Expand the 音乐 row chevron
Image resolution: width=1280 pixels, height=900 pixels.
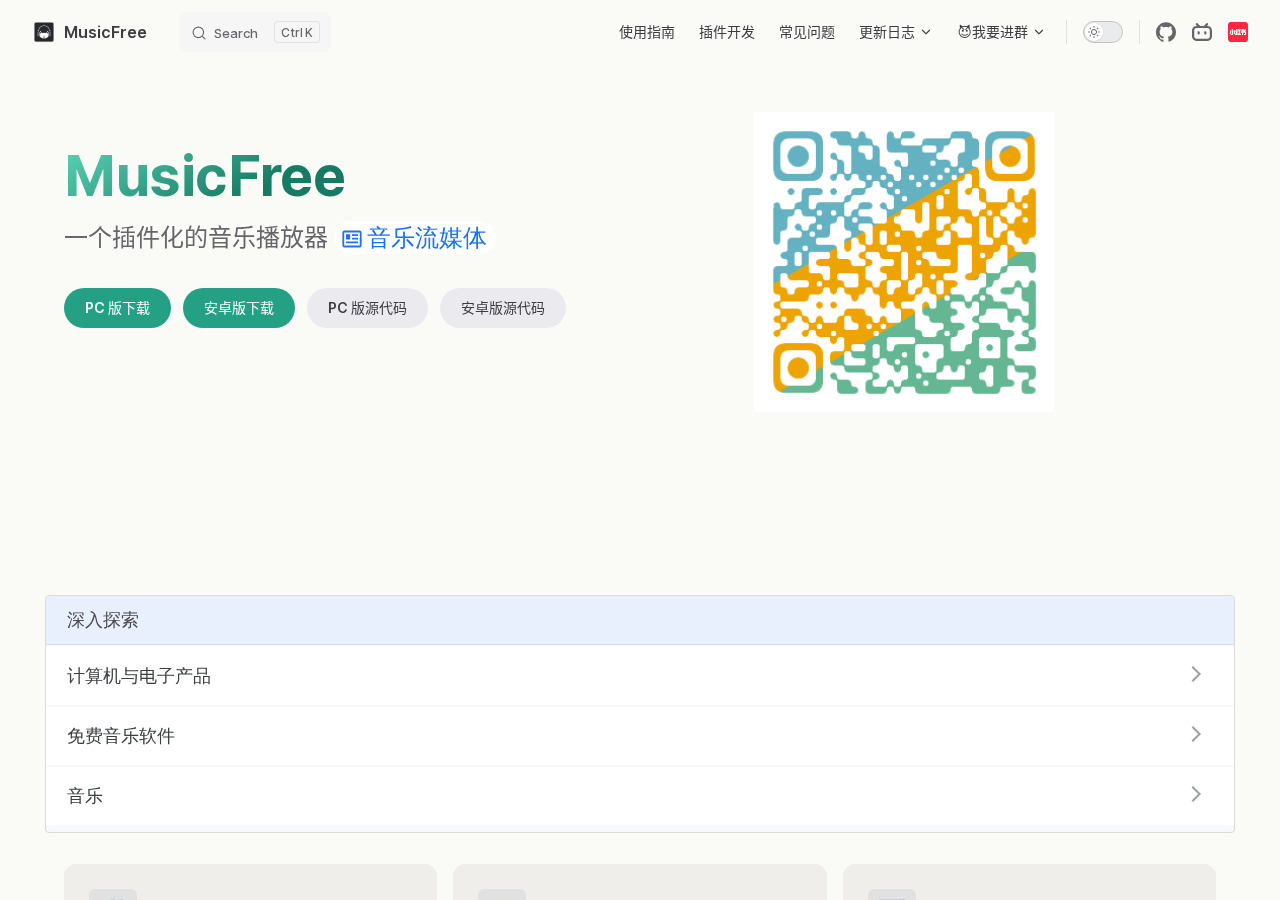pyautogui.click(x=1196, y=794)
